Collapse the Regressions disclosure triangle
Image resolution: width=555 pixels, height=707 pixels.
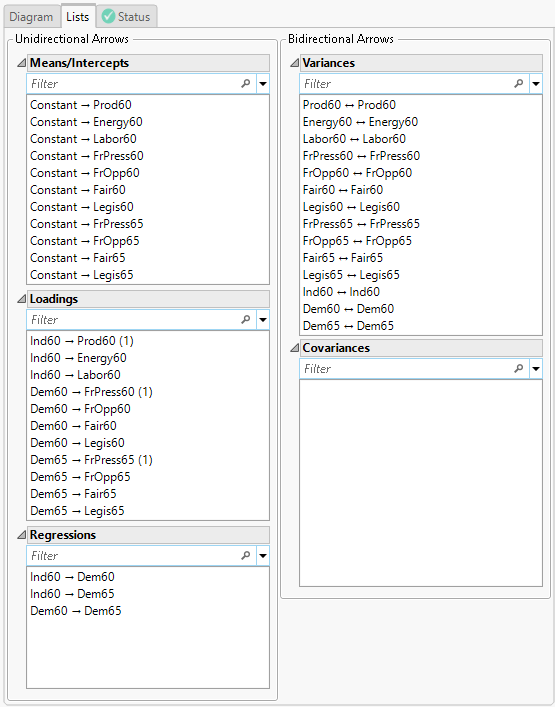click(21, 535)
